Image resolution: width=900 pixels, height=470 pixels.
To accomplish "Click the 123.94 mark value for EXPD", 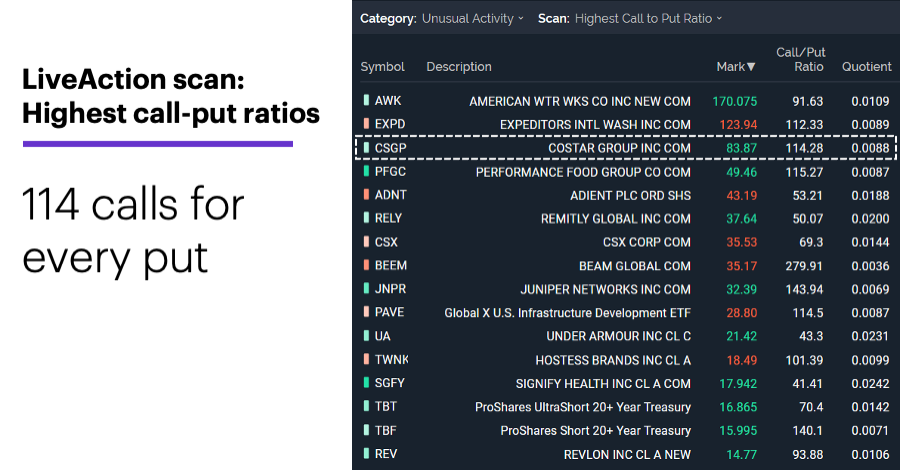I will pyautogui.click(x=738, y=125).
